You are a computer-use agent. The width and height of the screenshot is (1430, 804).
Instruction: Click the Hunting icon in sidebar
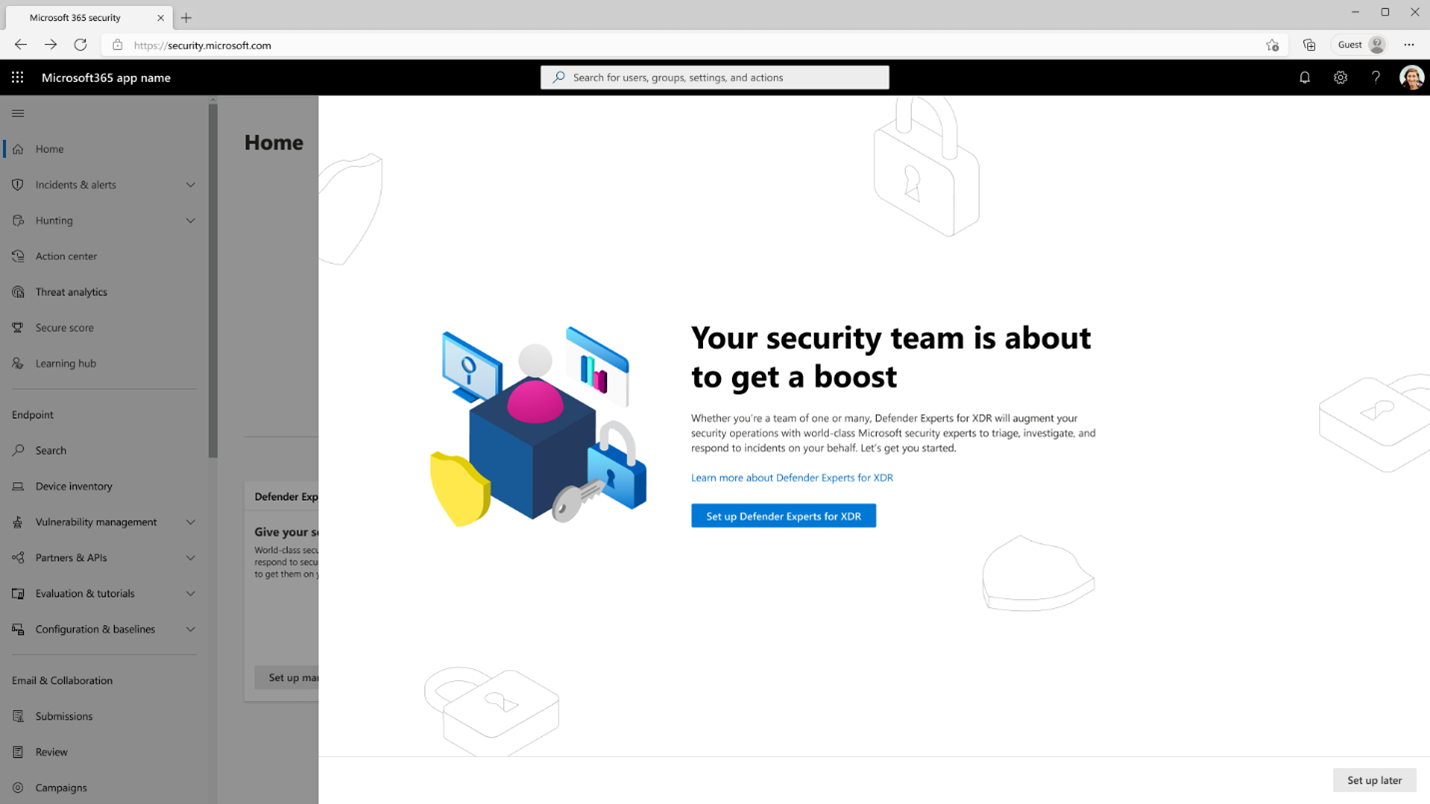18,221
